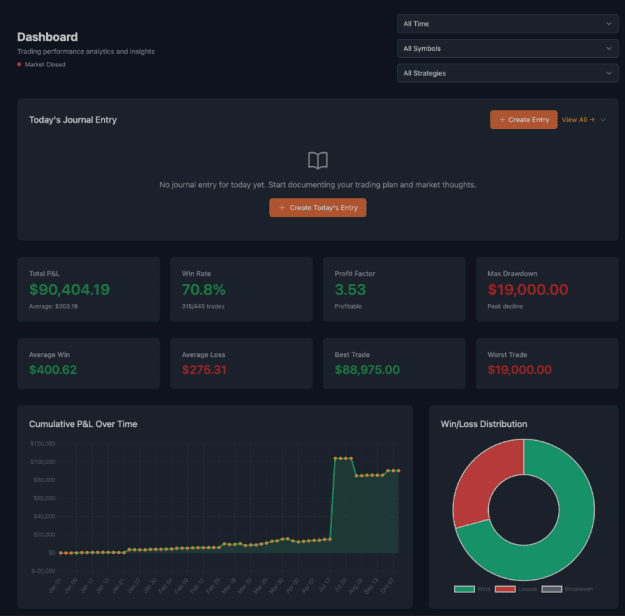Click the Create Entry button

pyautogui.click(x=523, y=120)
